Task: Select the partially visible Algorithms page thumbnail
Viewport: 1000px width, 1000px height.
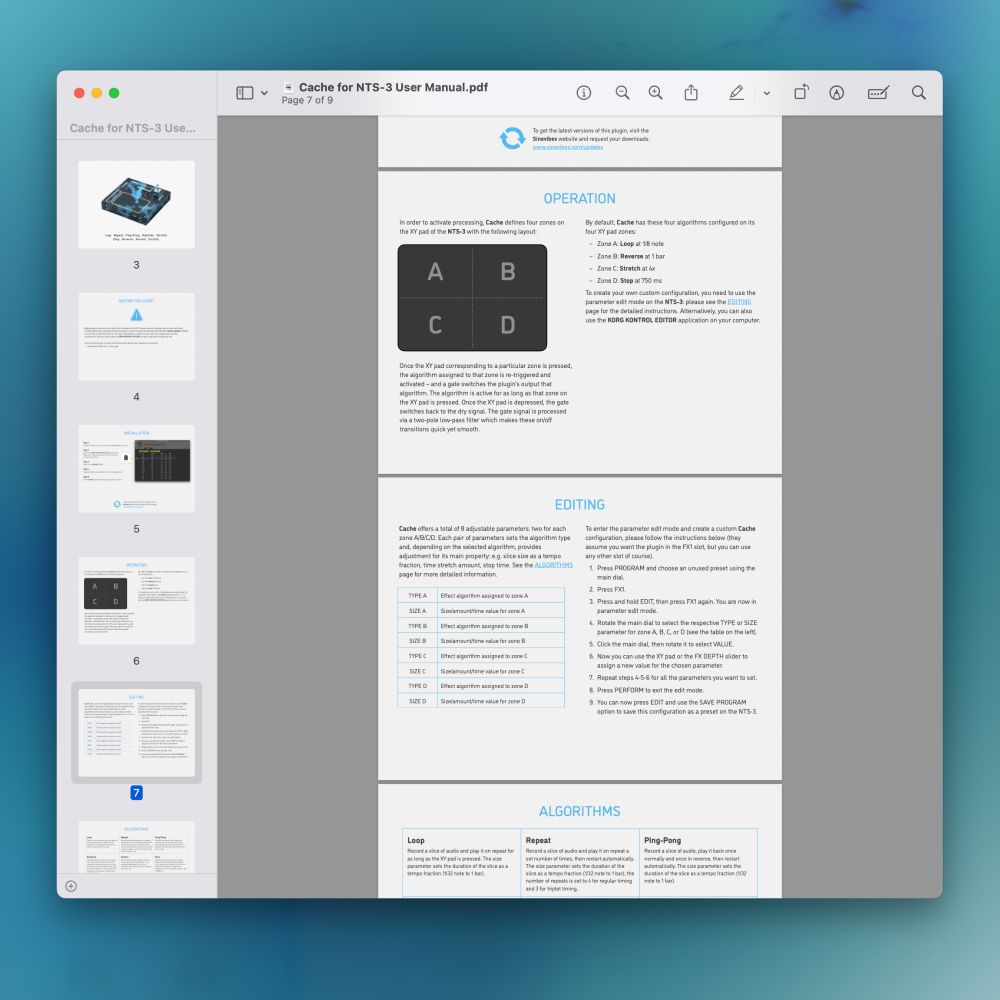Action: (136, 847)
